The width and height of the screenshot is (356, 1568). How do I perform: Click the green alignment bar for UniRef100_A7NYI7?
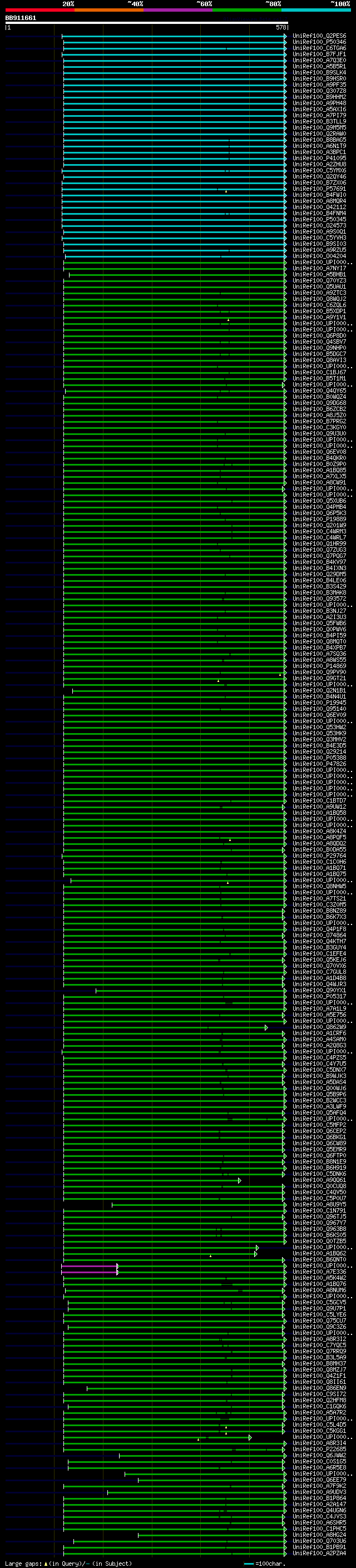175,269
